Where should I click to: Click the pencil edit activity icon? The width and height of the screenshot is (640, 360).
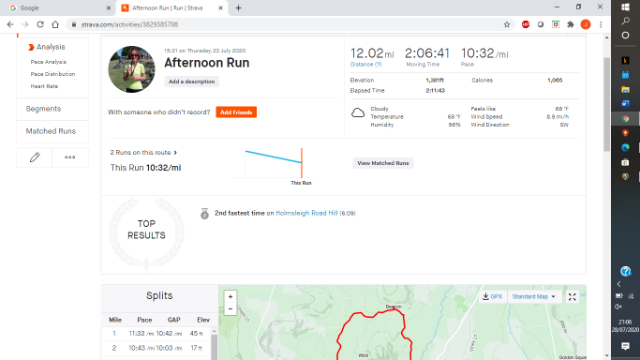click(35, 157)
